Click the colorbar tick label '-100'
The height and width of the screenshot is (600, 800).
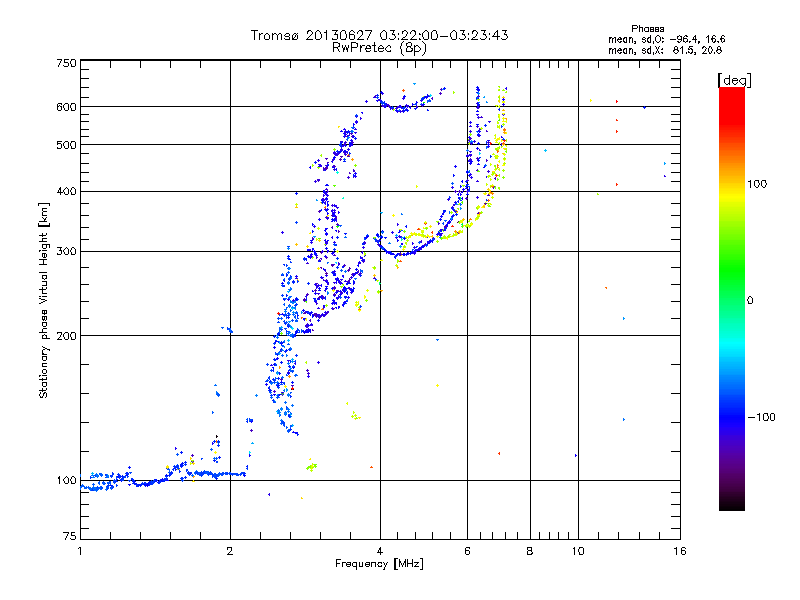pos(762,417)
